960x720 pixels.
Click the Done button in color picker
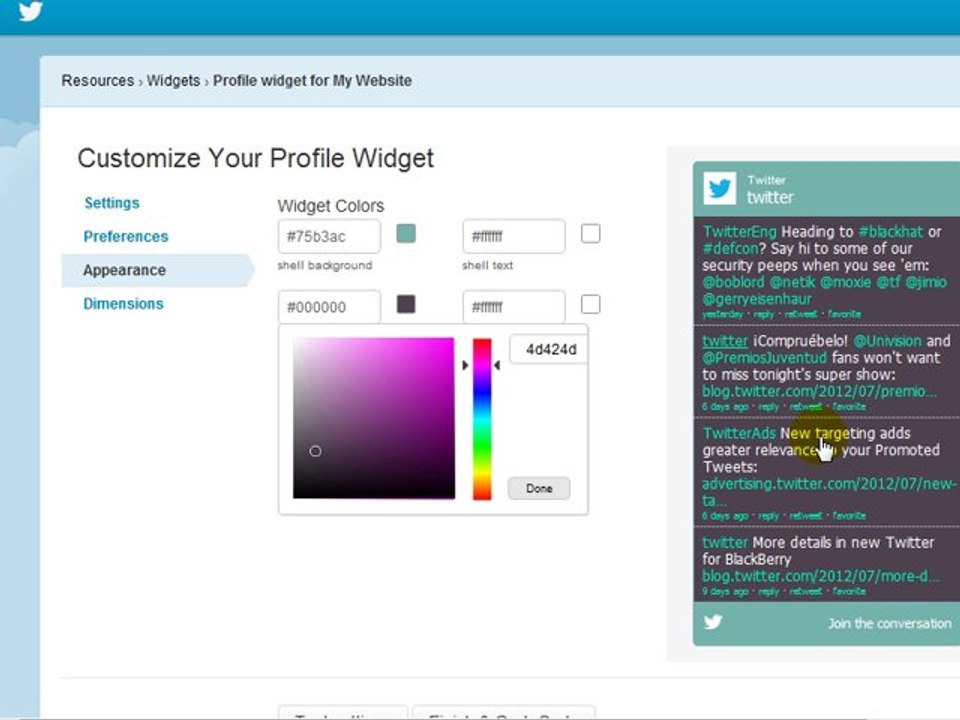539,489
